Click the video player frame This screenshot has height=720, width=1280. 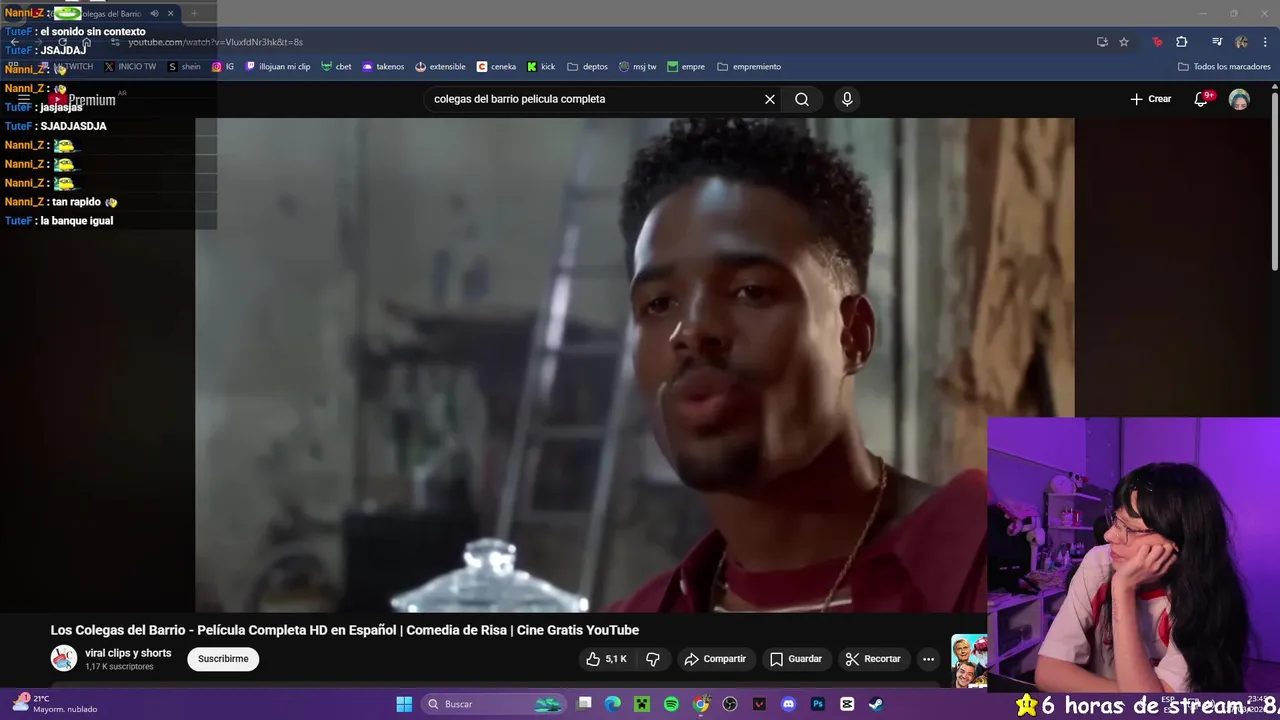coord(634,365)
